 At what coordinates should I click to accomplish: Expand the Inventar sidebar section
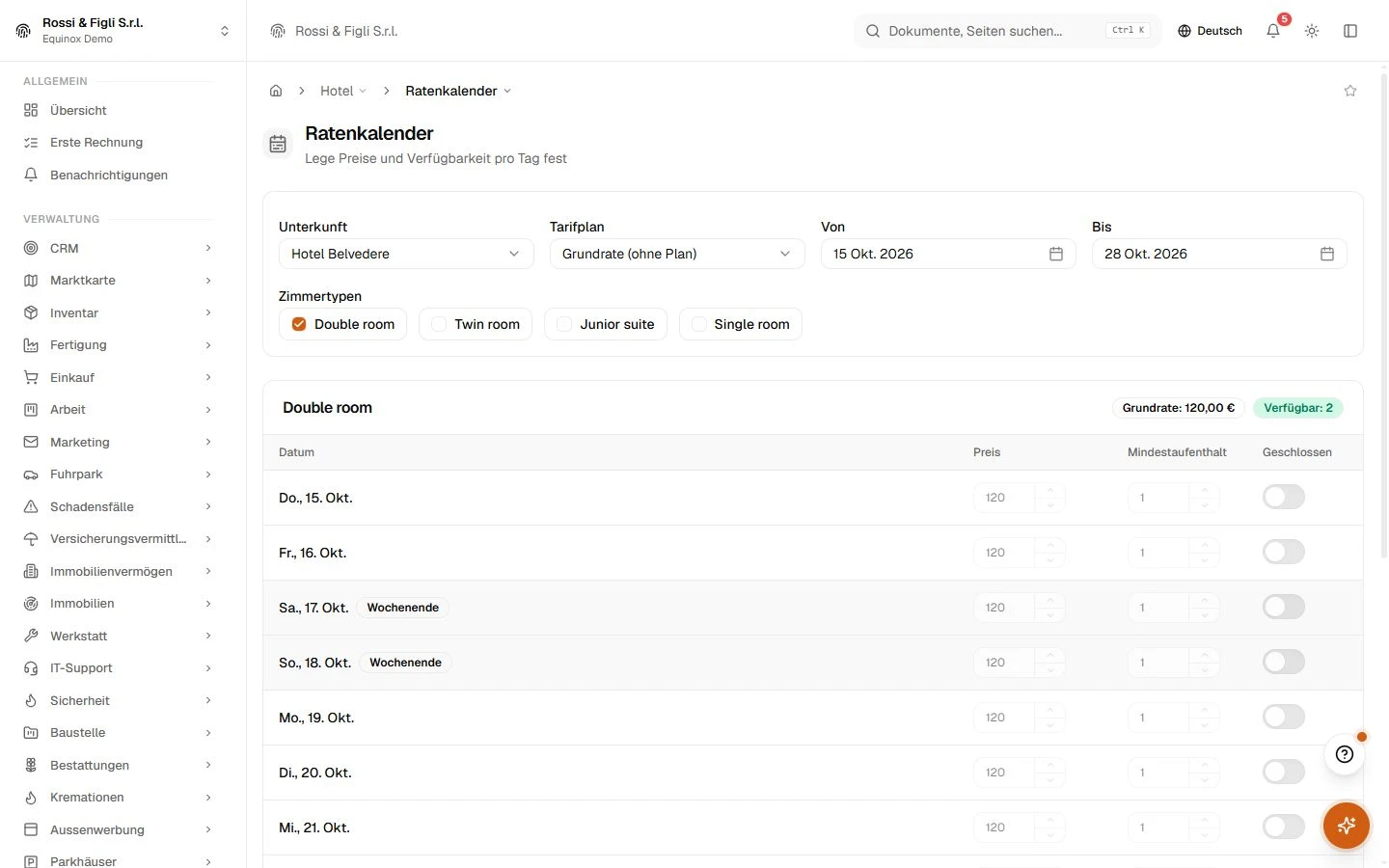click(118, 312)
